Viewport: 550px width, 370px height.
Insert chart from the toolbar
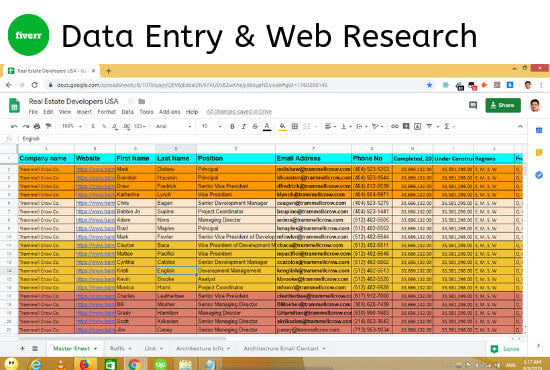pos(417,126)
